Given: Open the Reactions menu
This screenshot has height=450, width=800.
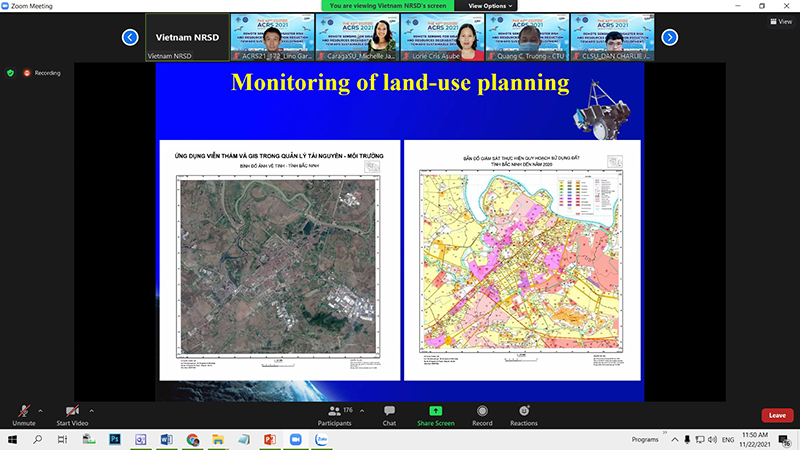Looking at the screenshot, I should (523, 416).
